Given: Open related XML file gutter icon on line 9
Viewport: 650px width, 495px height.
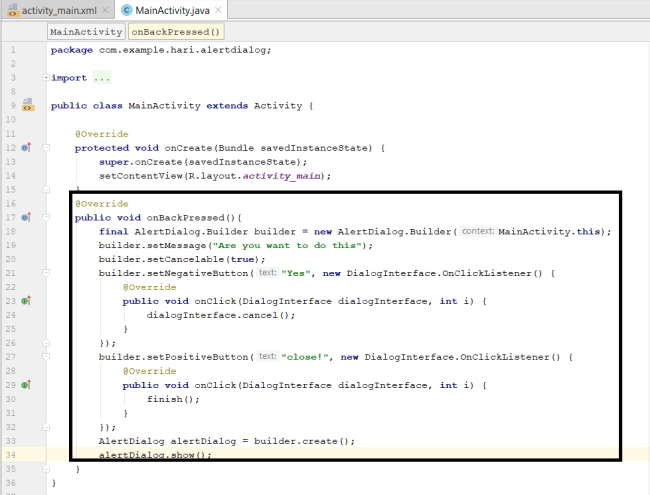Looking at the screenshot, I should (28, 105).
